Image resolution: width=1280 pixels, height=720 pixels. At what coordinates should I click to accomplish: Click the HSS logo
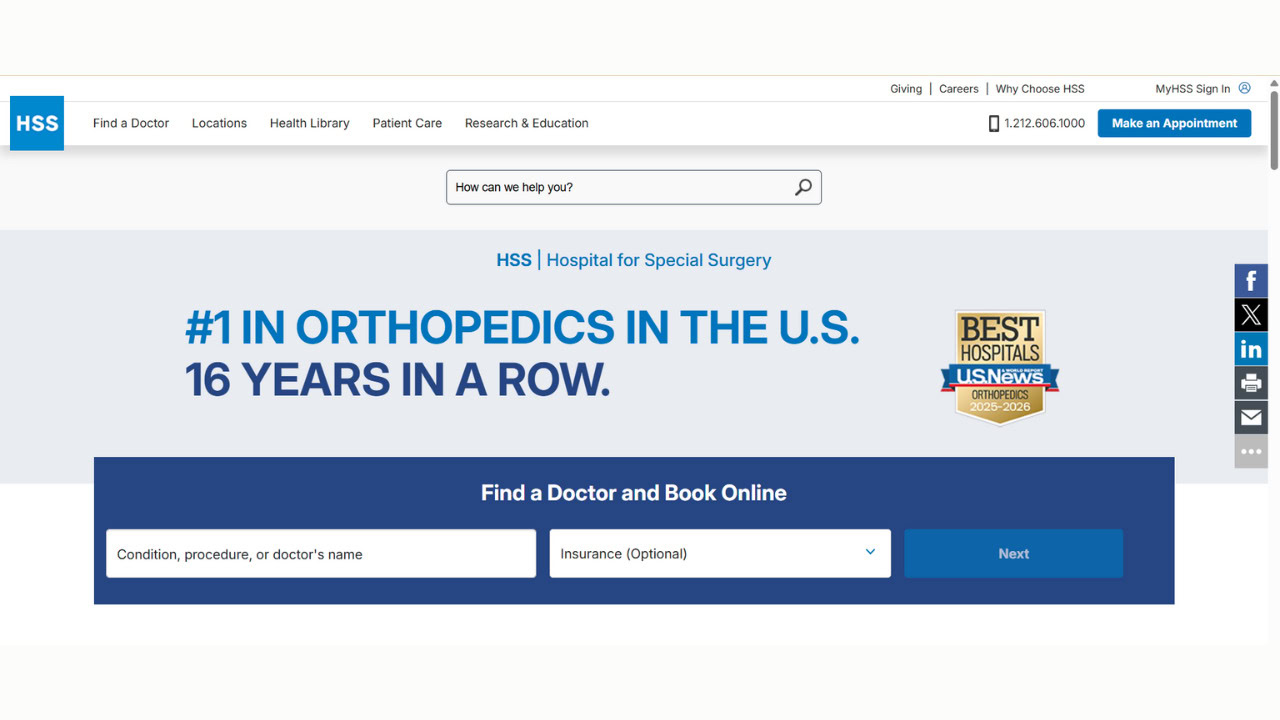pos(36,122)
